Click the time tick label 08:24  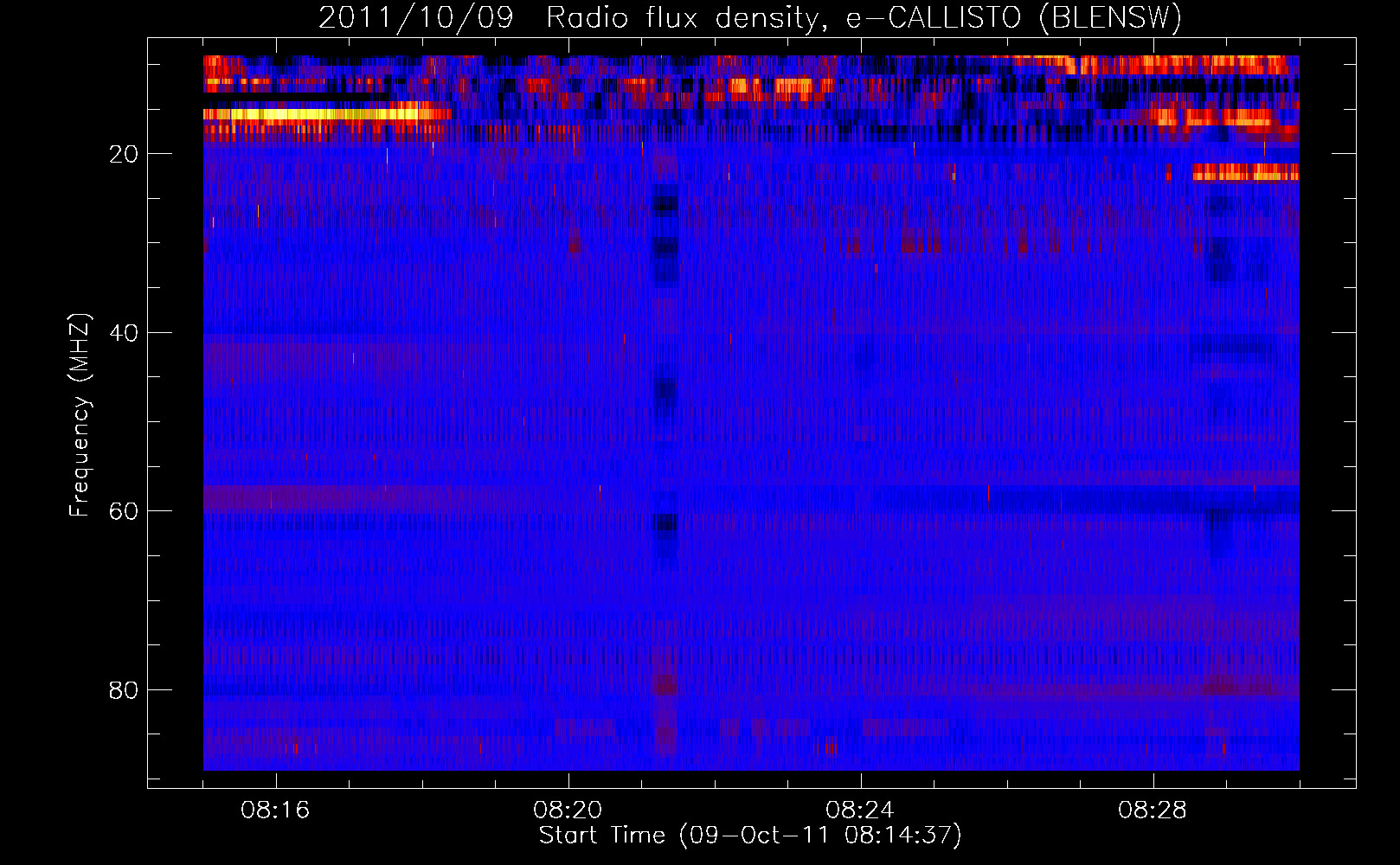[x=860, y=811]
